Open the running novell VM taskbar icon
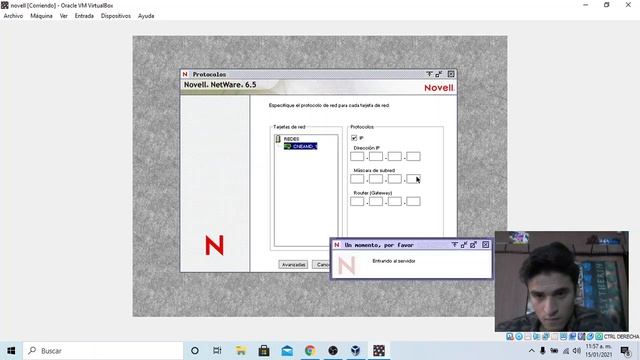The height and width of the screenshot is (360, 640). coord(379,351)
